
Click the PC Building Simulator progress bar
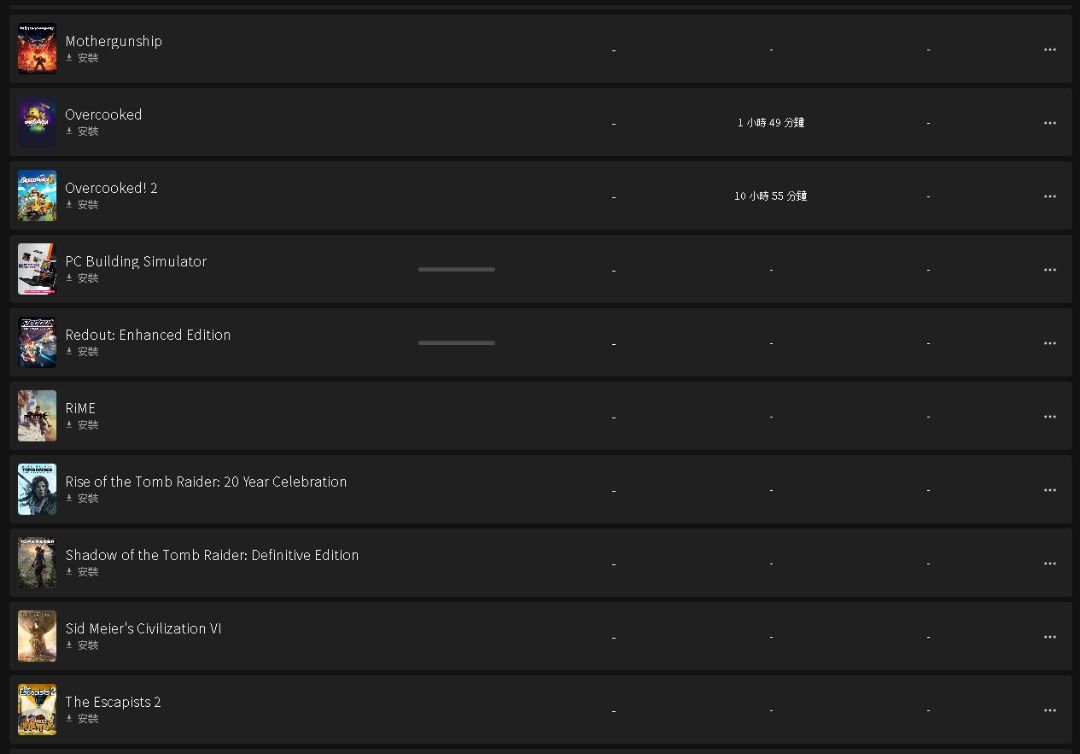456,269
